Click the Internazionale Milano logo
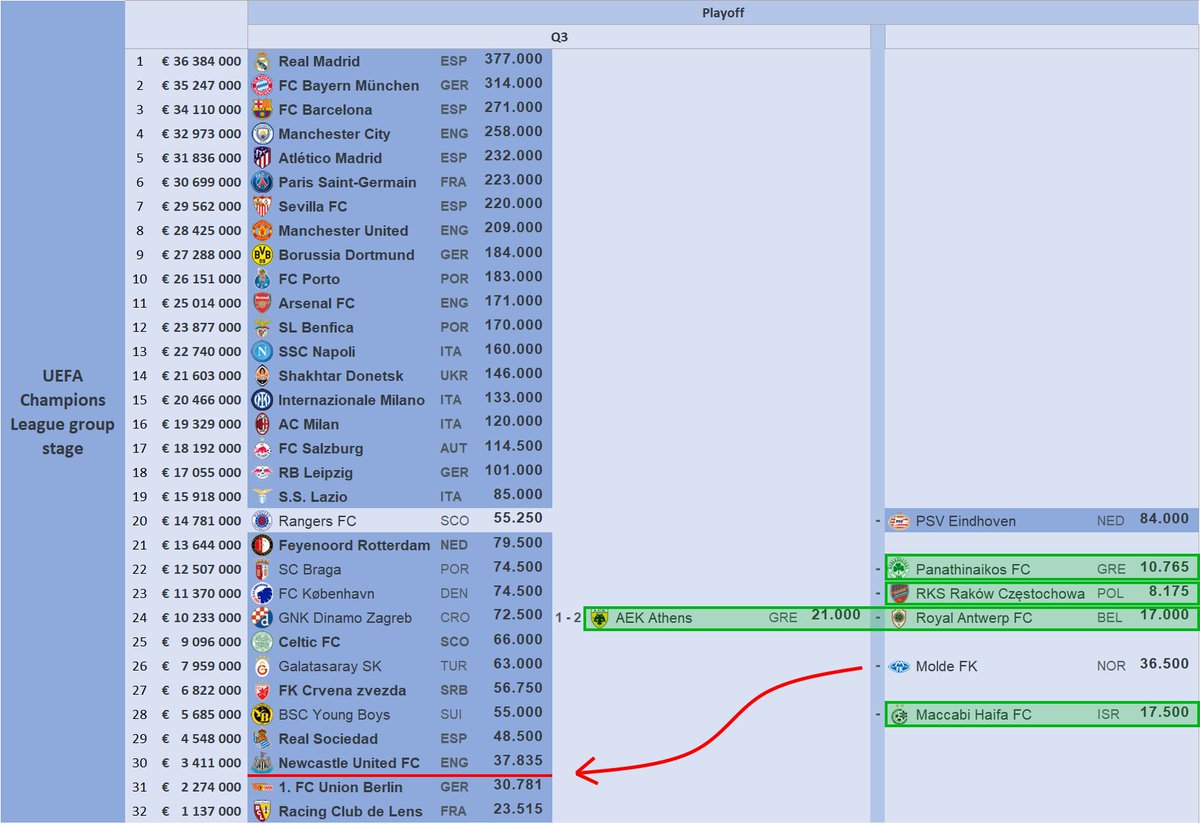 pyautogui.click(x=262, y=399)
